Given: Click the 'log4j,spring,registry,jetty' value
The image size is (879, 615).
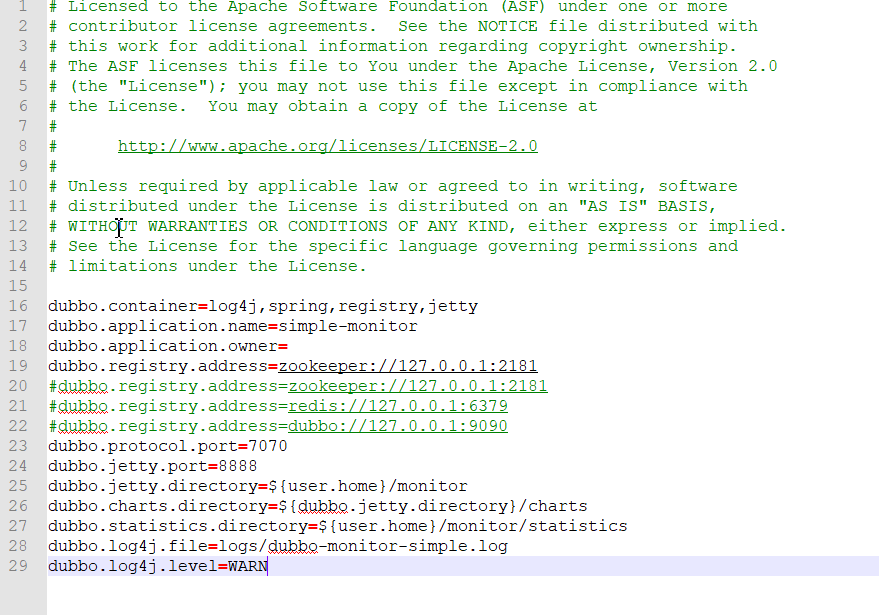Looking at the screenshot, I should click(343, 306).
